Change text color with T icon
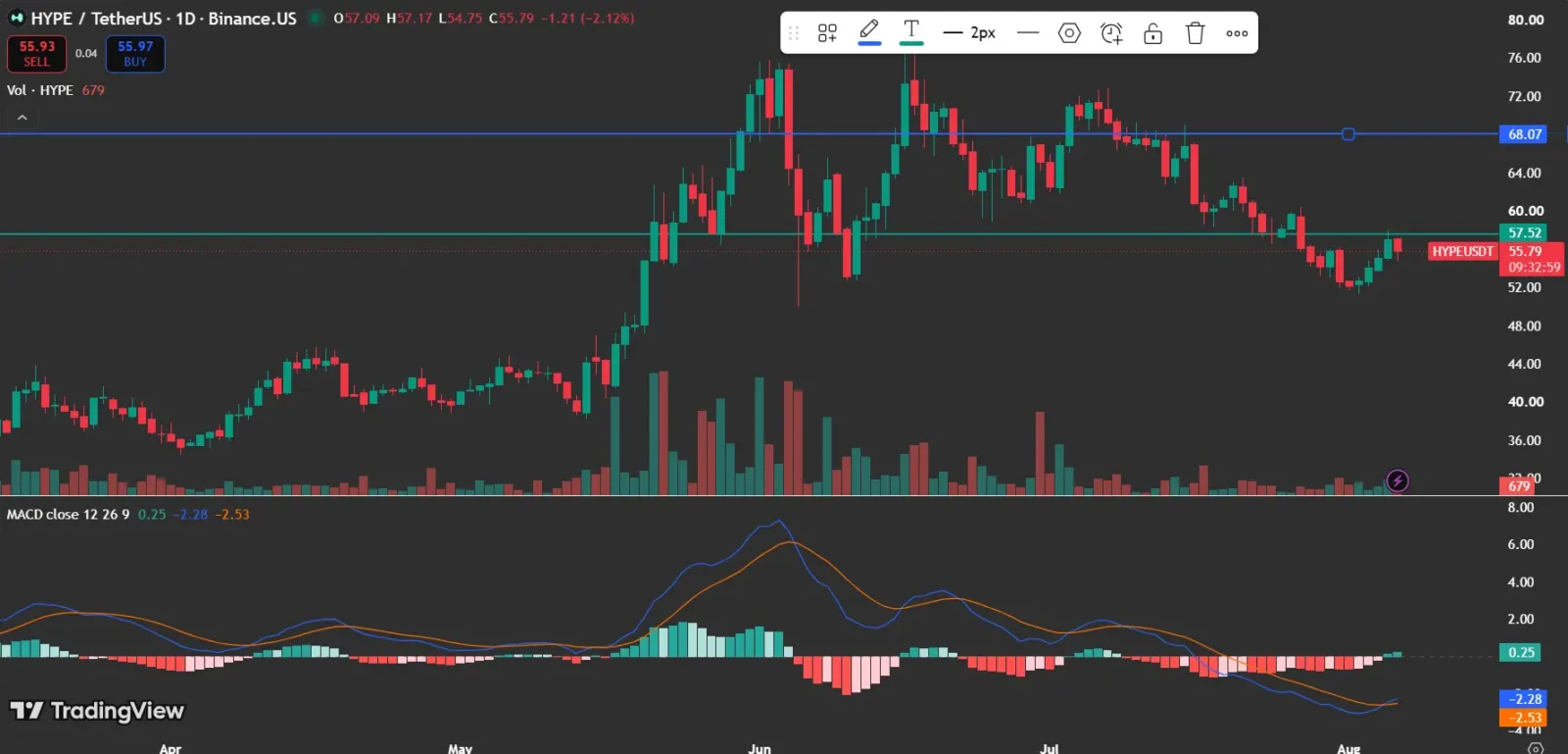This screenshot has height=754, width=1568. 911,32
